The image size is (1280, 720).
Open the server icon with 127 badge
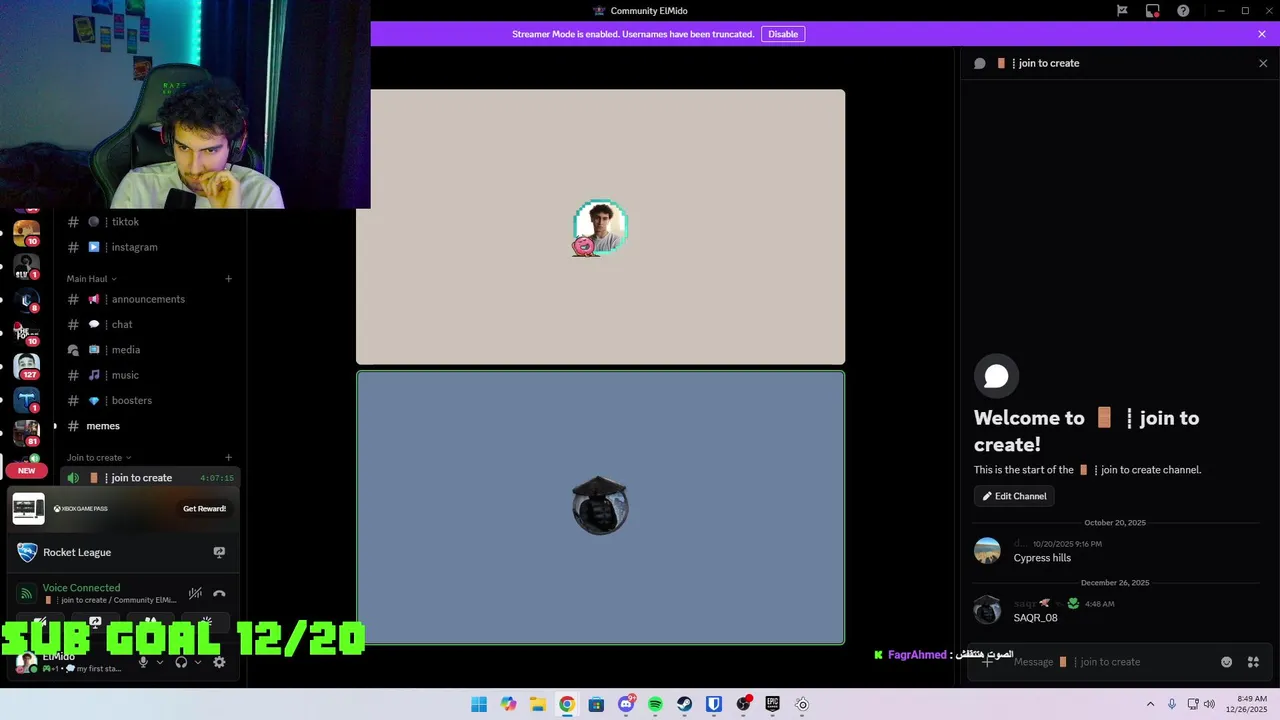click(27, 366)
